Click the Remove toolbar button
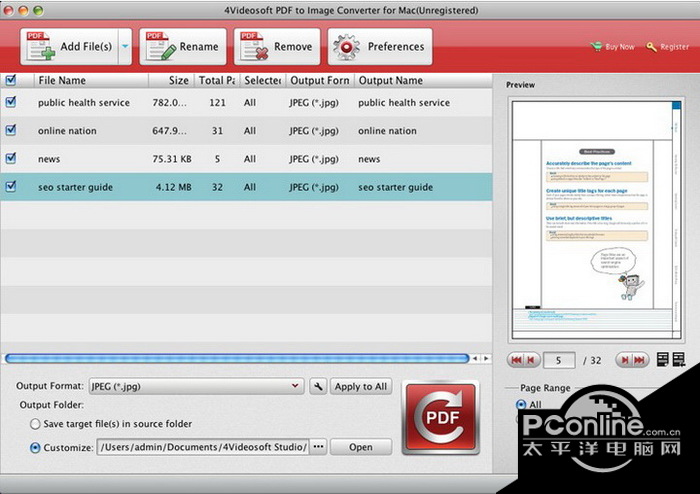 (x=277, y=46)
